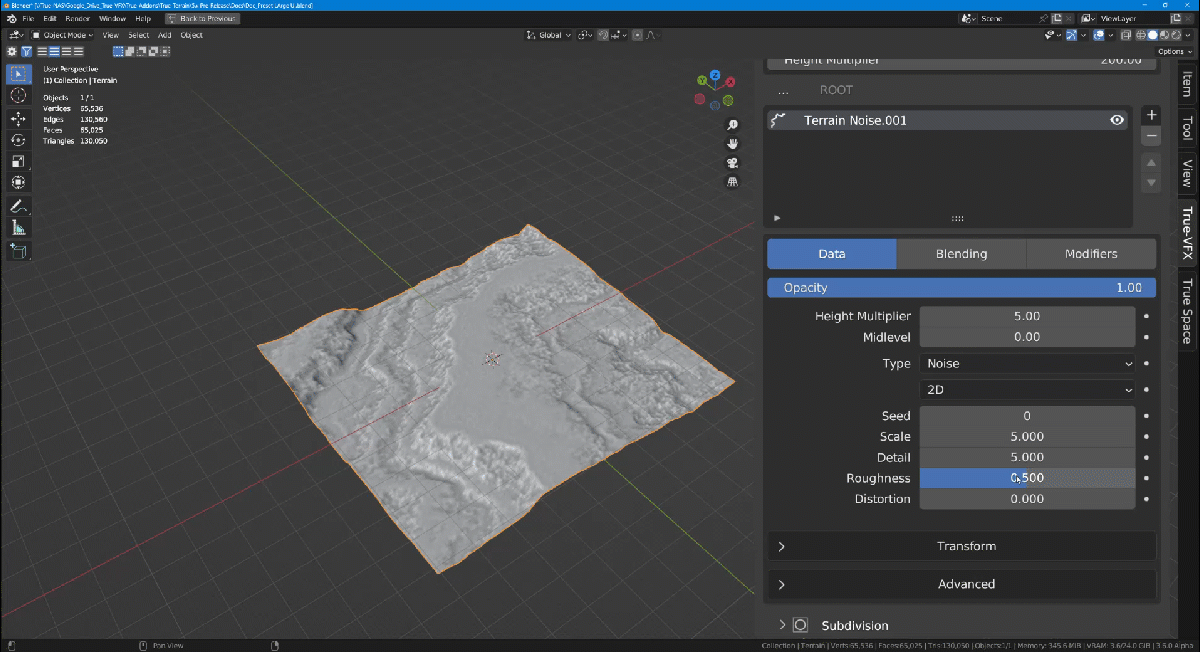This screenshot has height=652, width=1200.
Task: Click the Back to Previous button
Action: pos(201,18)
